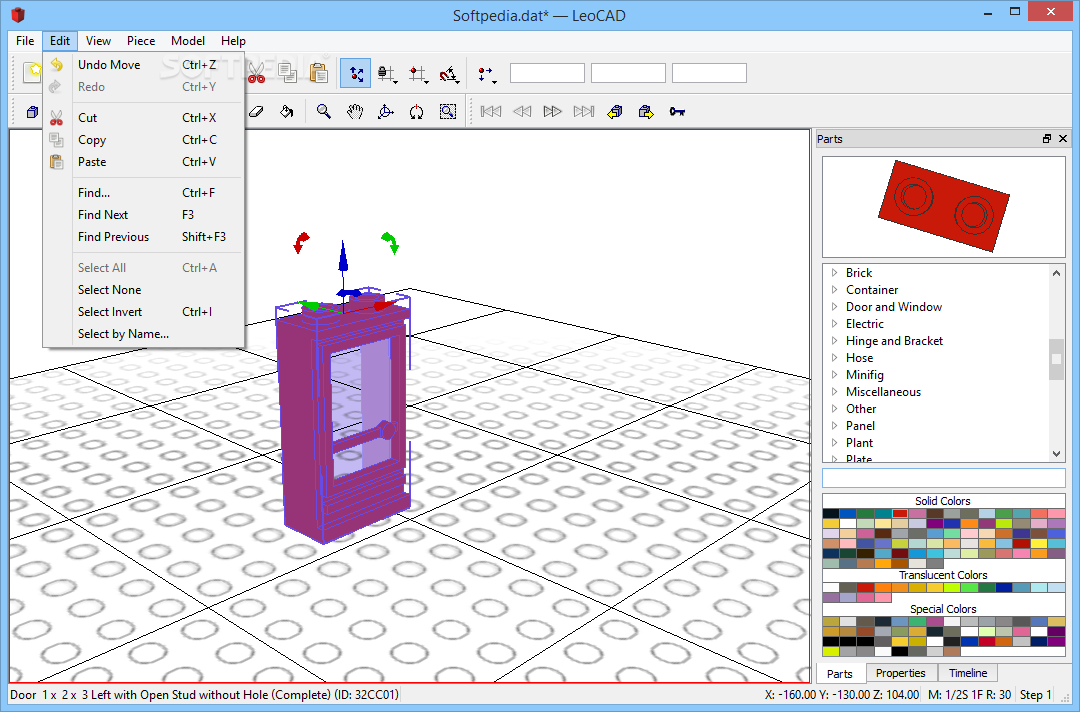Click the add keys key icon

coord(677,112)
